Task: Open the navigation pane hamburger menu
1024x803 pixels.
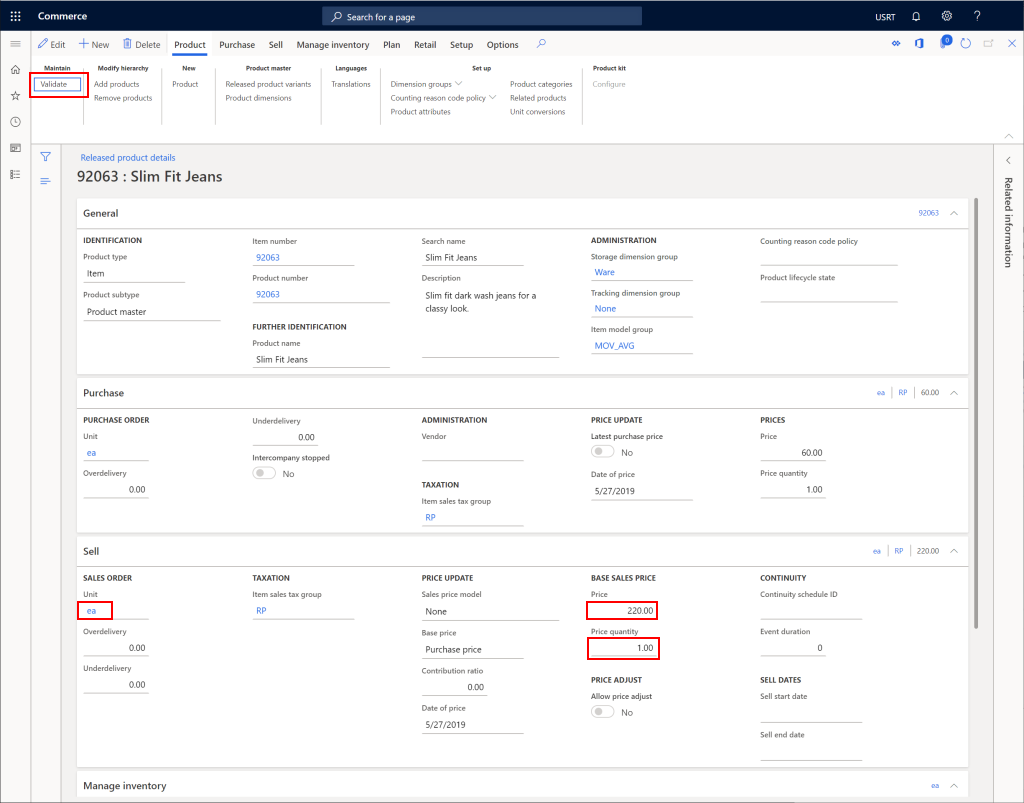Action: click(x=15, y=43)
